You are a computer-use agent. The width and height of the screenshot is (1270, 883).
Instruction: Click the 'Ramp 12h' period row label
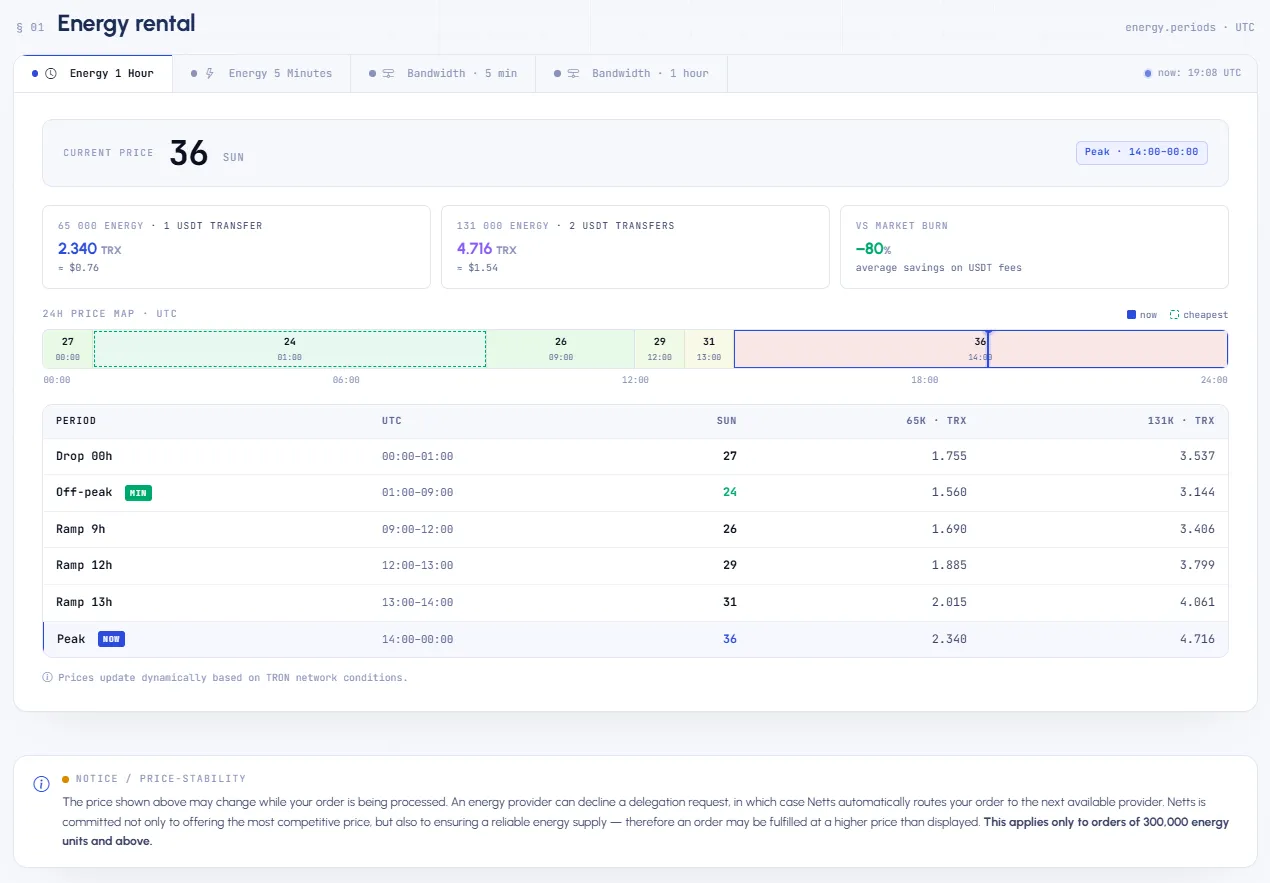(x=84, y=565)
